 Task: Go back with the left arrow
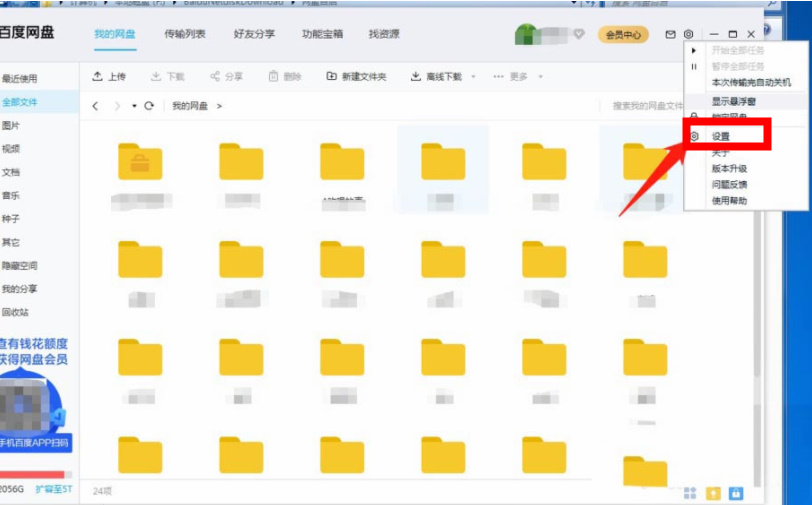(x=95, y=106)
